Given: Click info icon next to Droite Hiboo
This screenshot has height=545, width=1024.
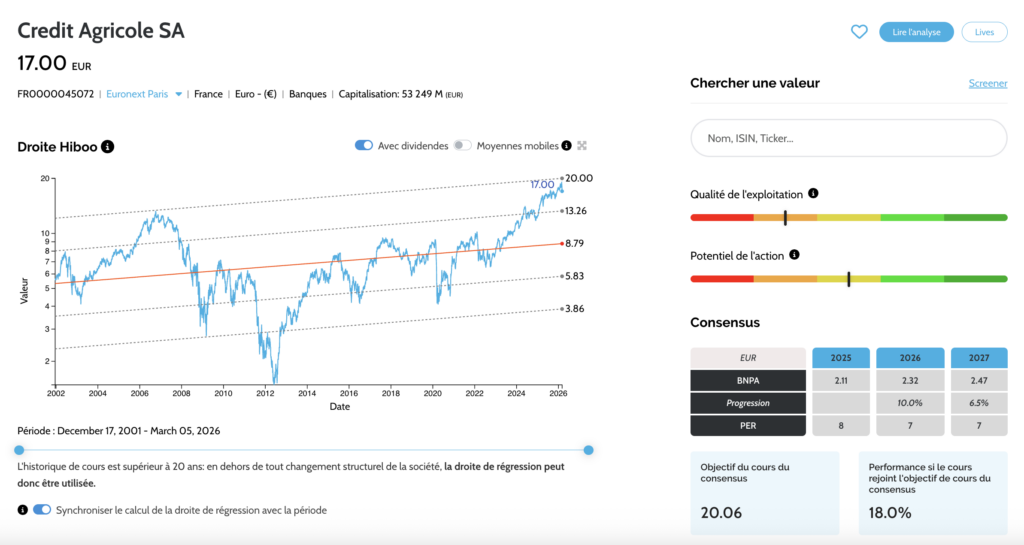Looking at the screenshot, I should [108, 147].
